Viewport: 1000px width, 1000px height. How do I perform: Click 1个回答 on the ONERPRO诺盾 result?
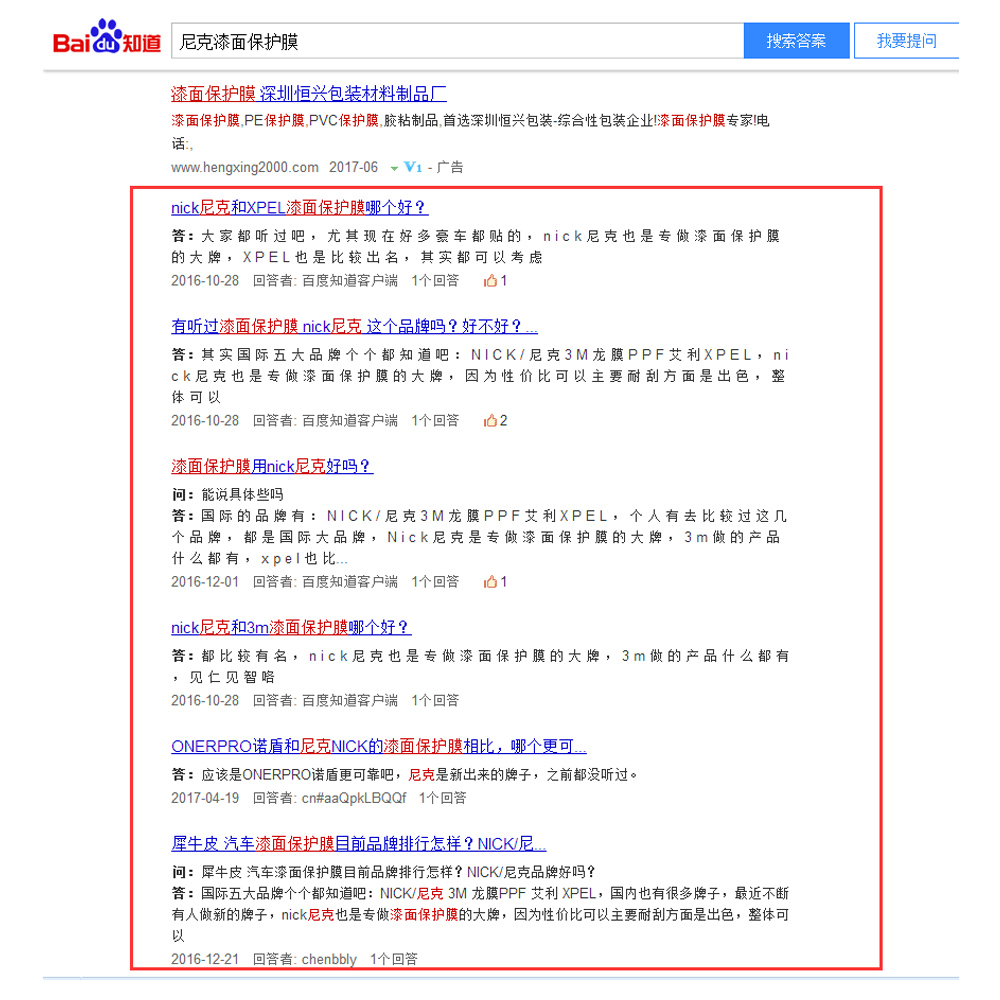point(443,798)
